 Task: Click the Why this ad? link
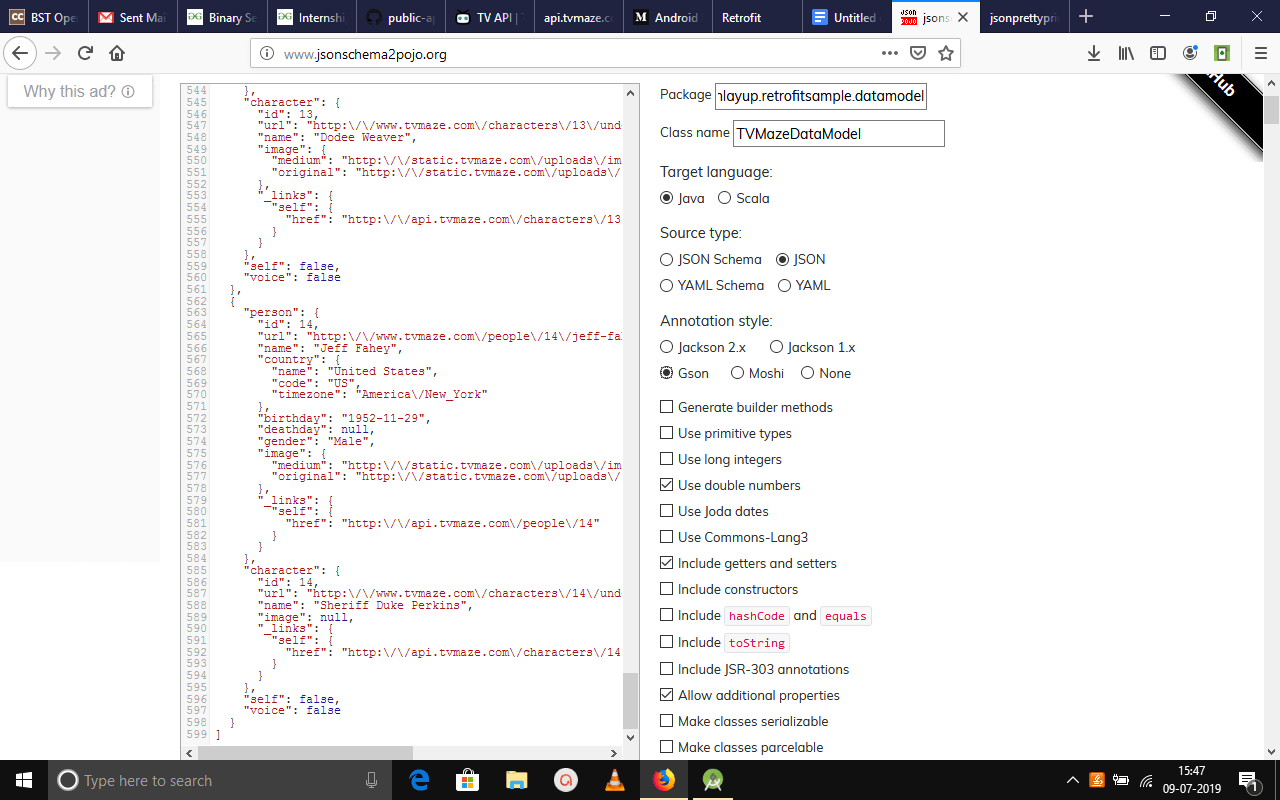pyautogui.click(x=79, y=92)
